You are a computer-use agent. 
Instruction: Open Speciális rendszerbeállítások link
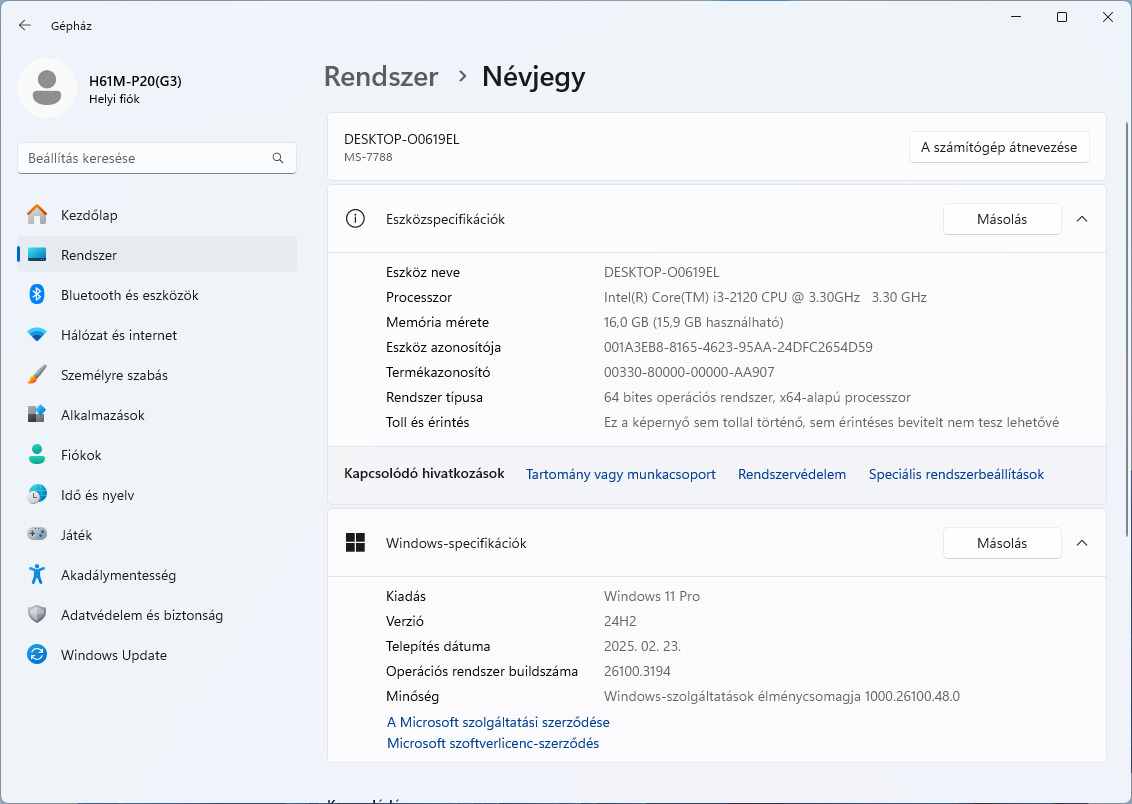956,474
